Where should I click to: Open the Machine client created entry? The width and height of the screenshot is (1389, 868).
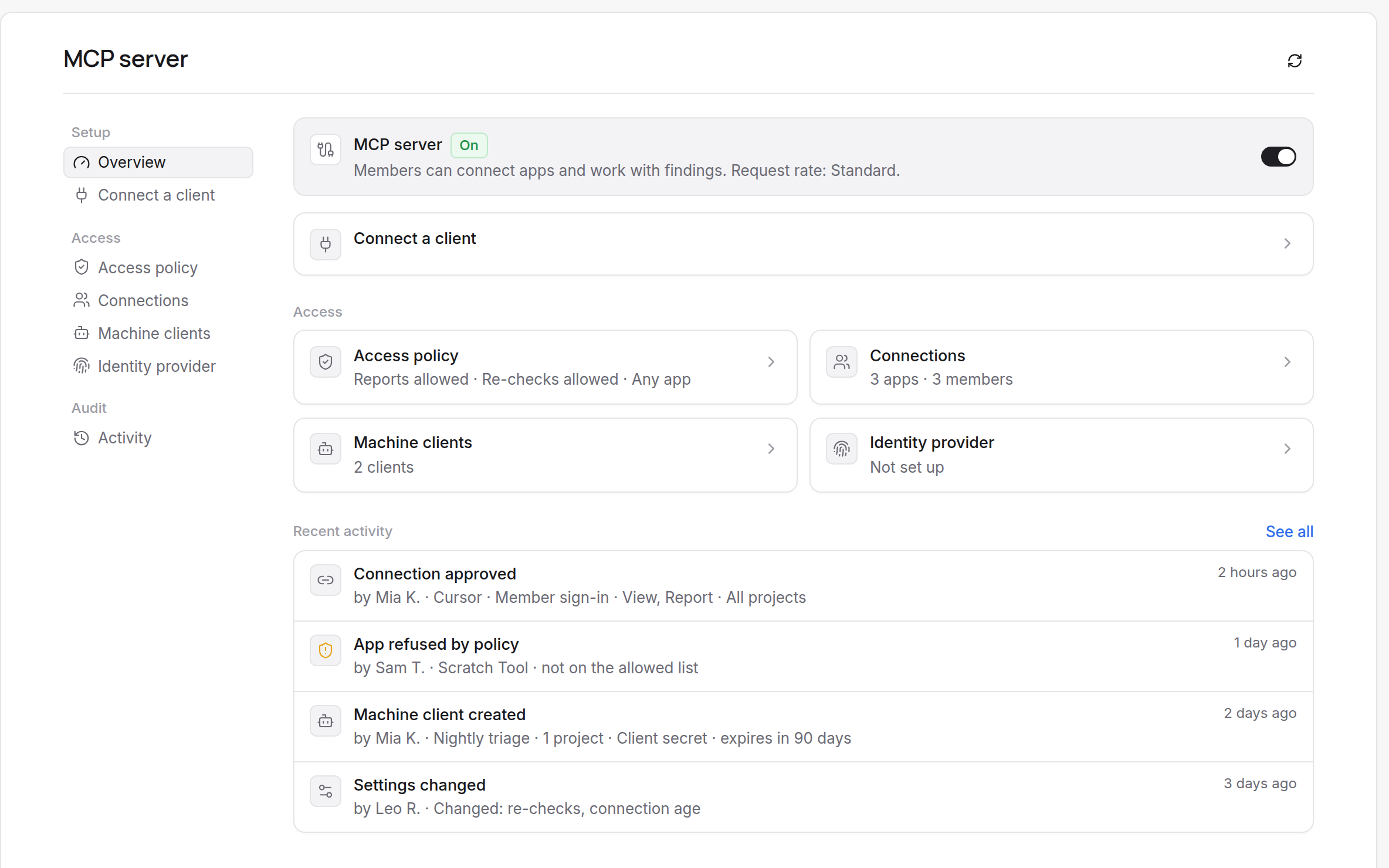pos(804,727)
